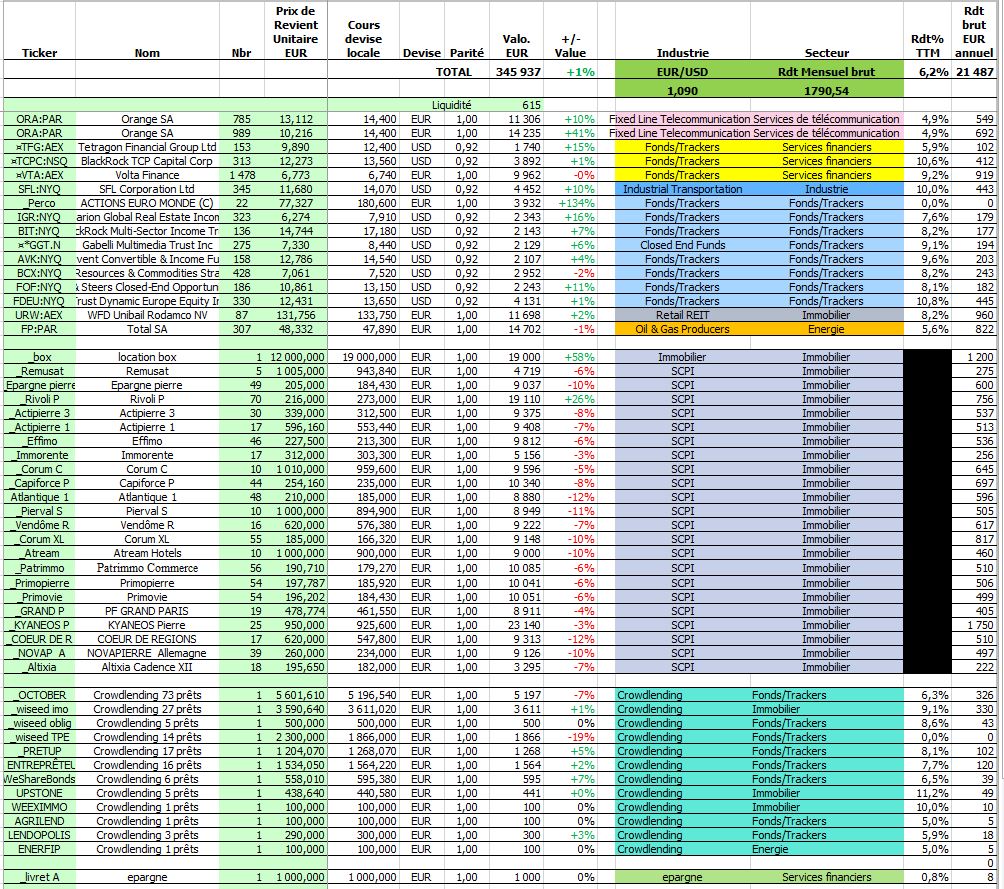The image size is (1004, 889).
Task: Click the ¤TFG:AEX ticker cell
Action: [39, 147]
